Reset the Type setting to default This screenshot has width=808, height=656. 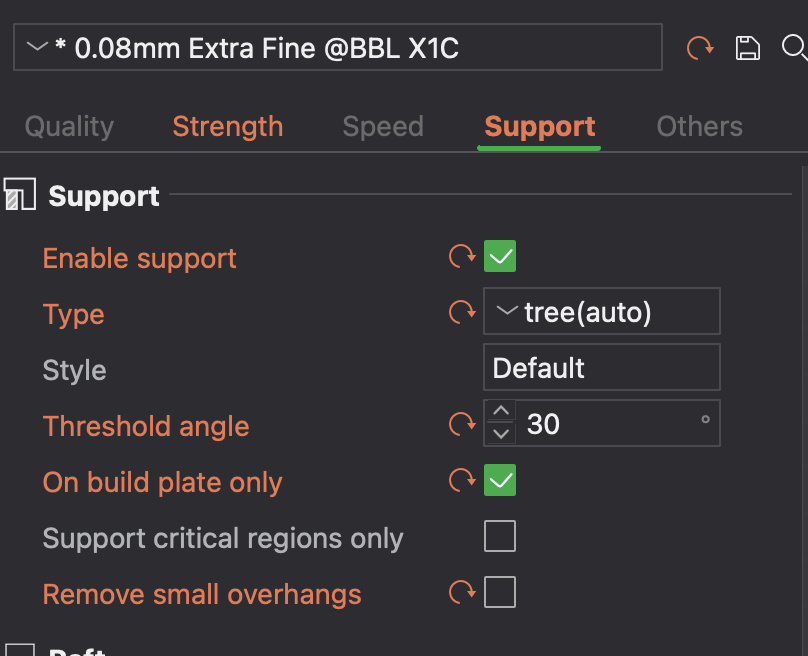[460, 311]
